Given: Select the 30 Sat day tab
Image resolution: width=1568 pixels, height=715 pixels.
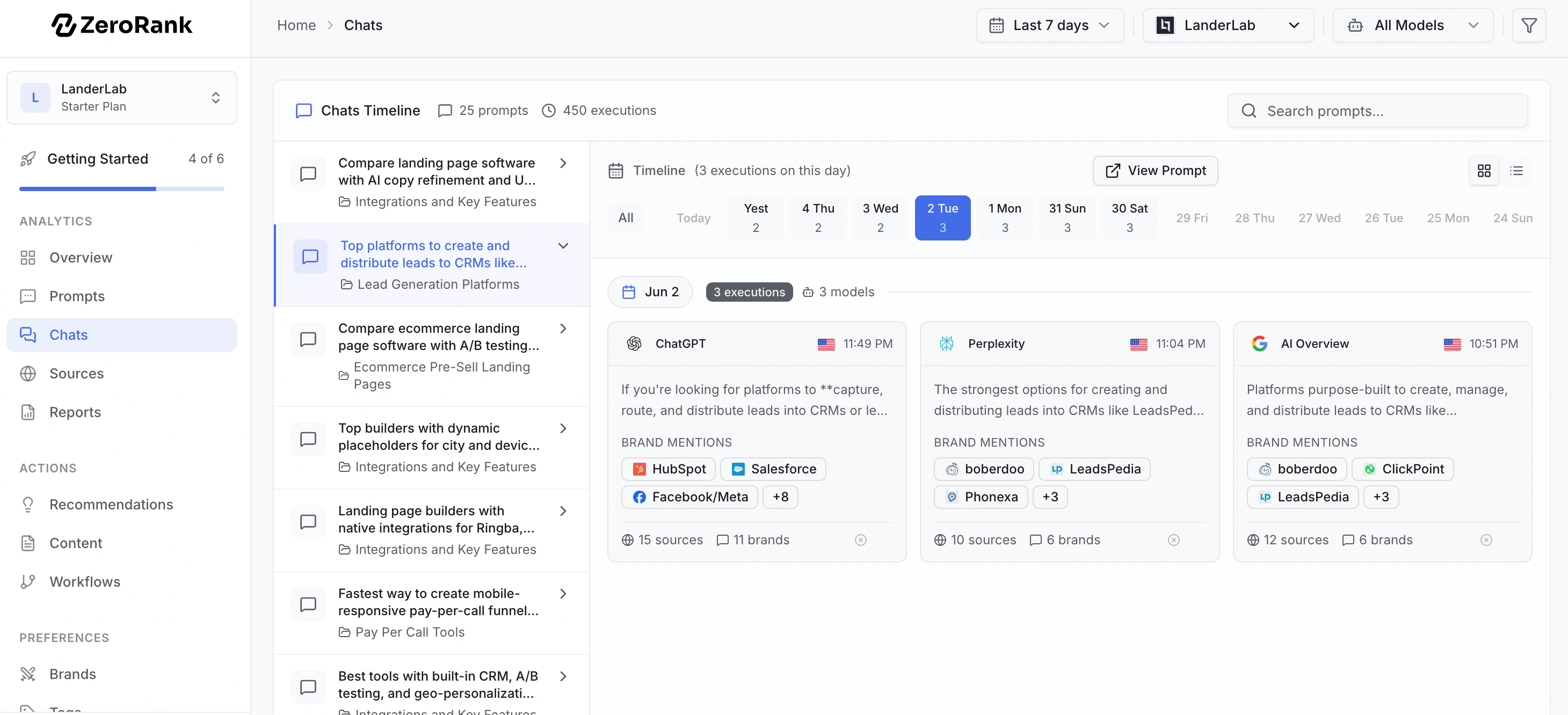Looking at the screenshot, I should 1130,218.
